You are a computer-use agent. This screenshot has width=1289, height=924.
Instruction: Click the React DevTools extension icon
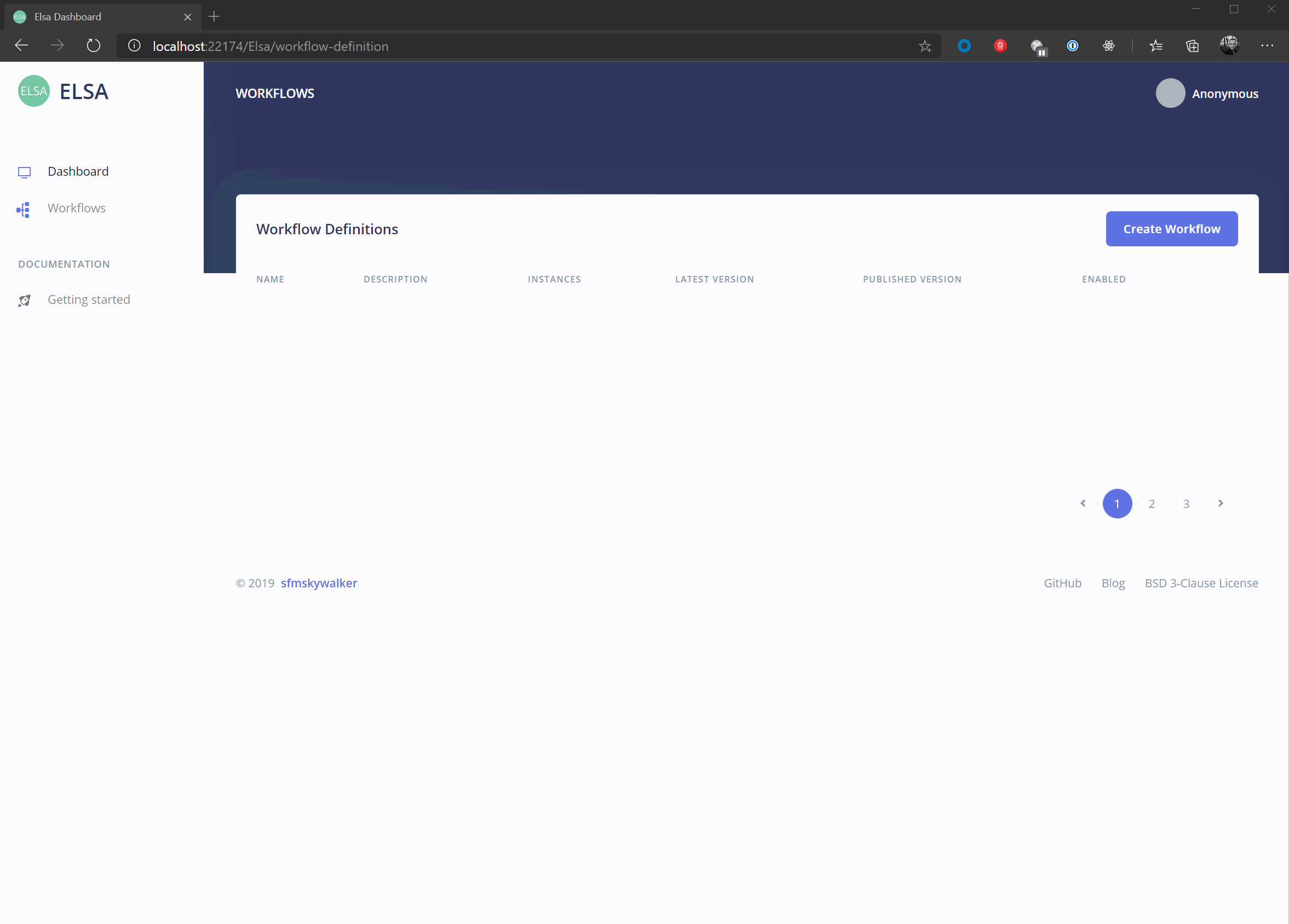[x=1108, y=46]
